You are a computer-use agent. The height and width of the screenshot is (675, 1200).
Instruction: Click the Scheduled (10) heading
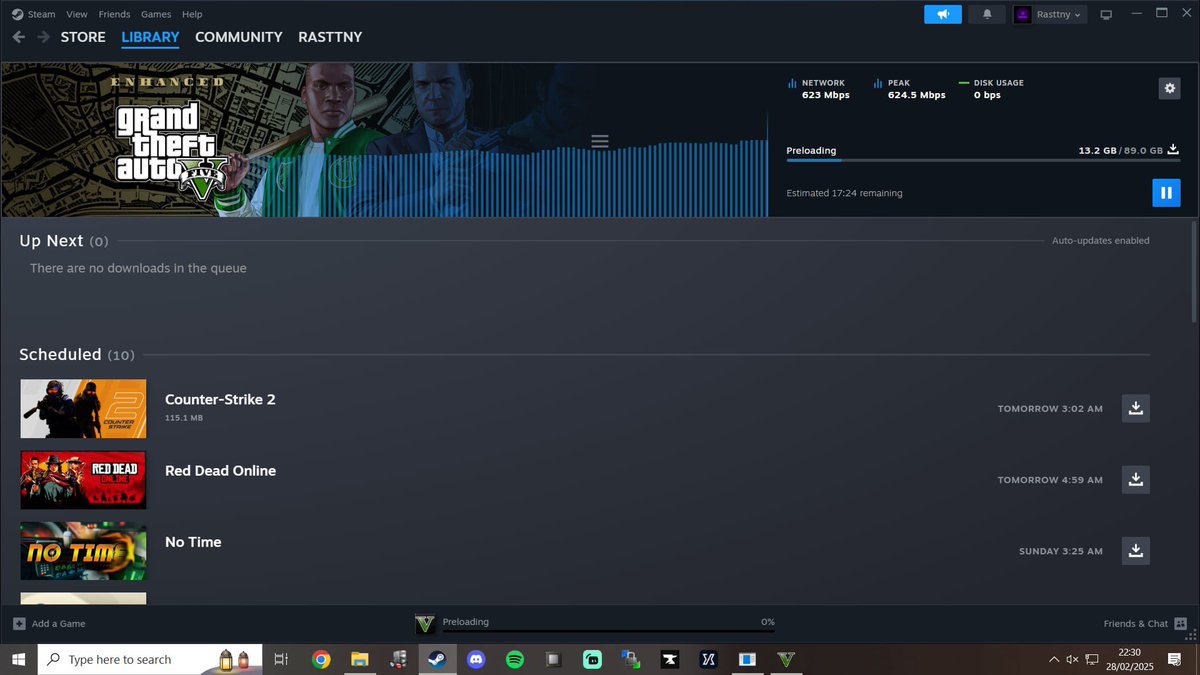click(x=77, y=355)
